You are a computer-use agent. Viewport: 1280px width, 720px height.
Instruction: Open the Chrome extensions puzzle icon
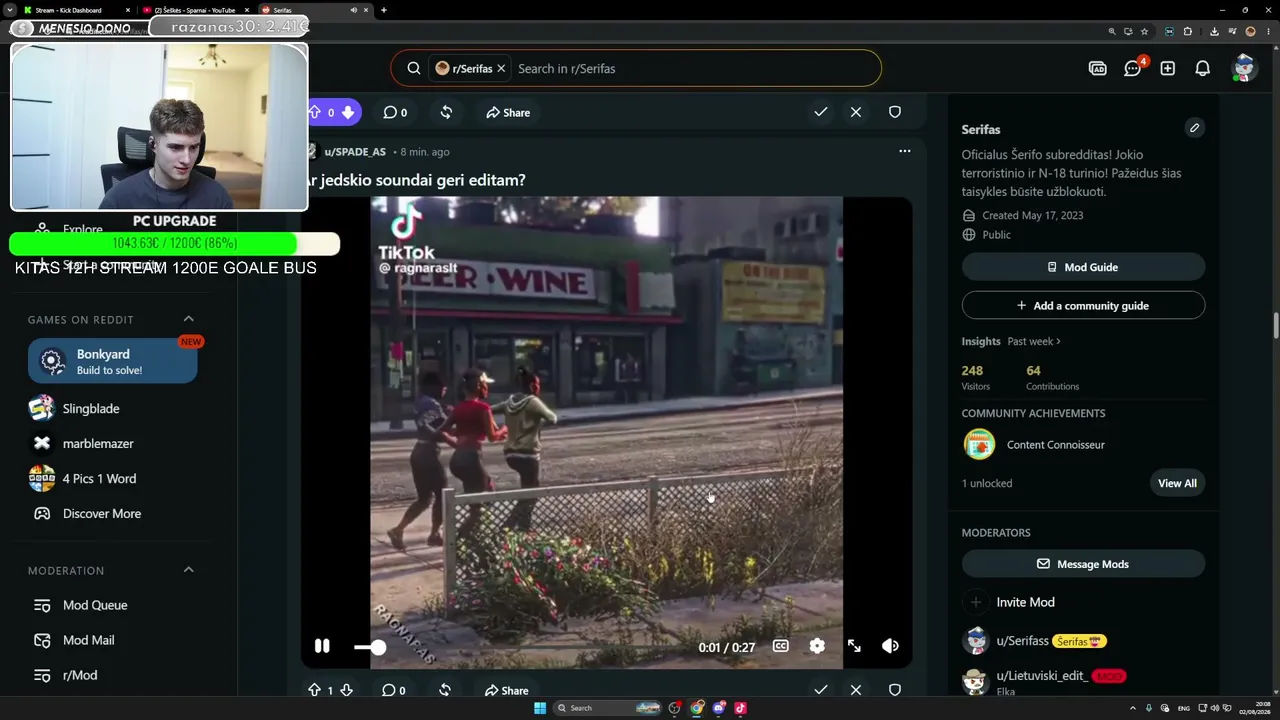[1188, 31]
